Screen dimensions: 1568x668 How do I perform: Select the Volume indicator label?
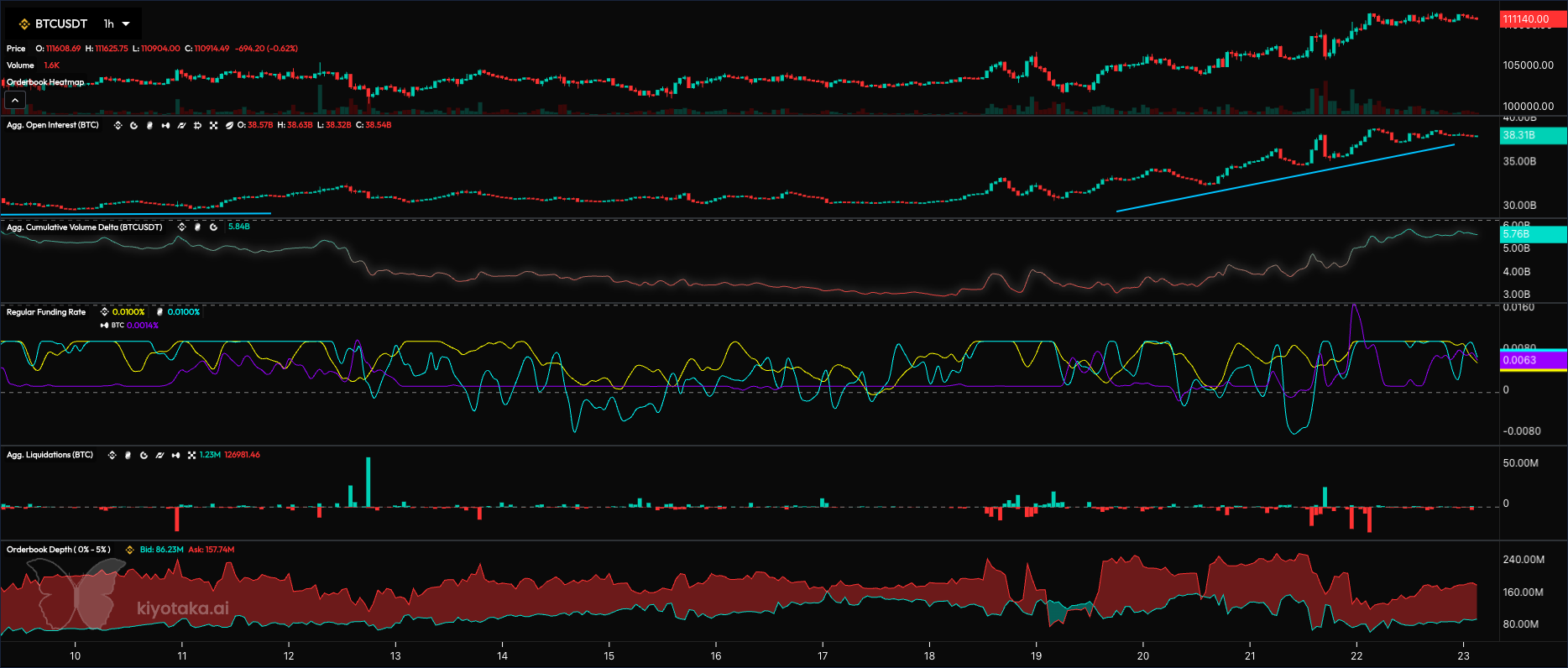point(20,65)
